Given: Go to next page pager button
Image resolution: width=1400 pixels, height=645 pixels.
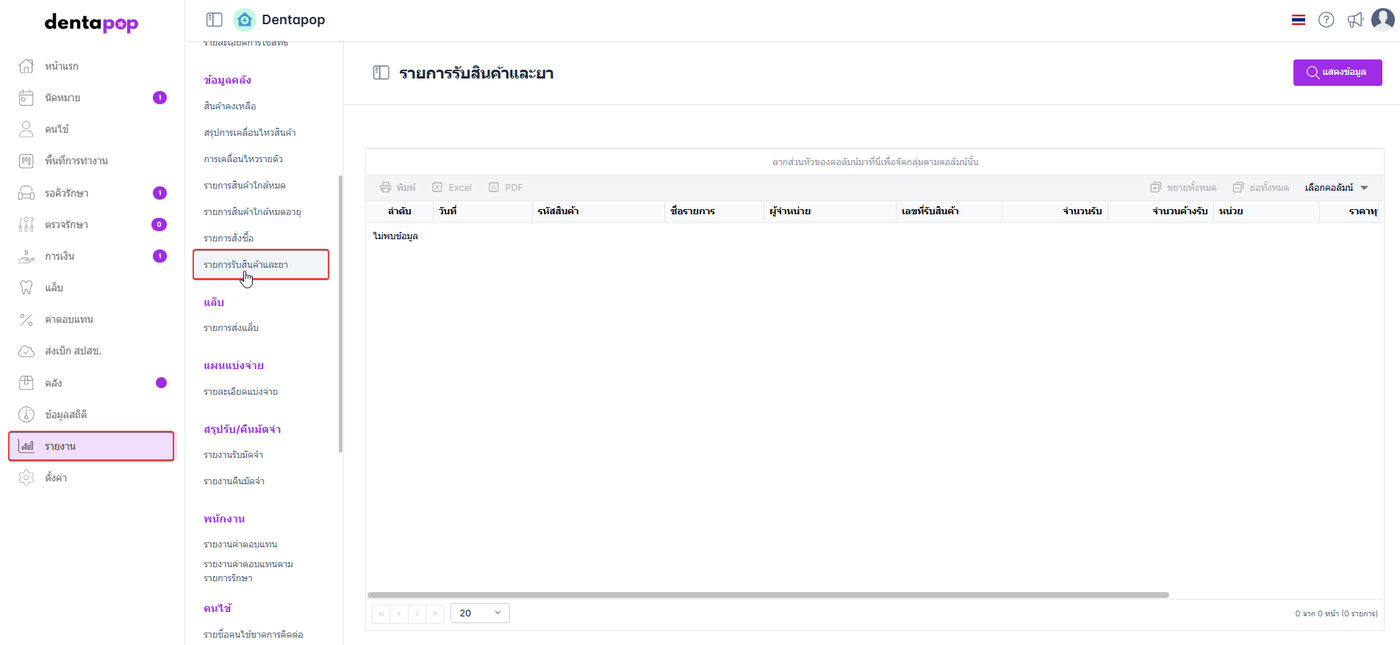Looking at the screenshot, I should [x=417, y=613].
